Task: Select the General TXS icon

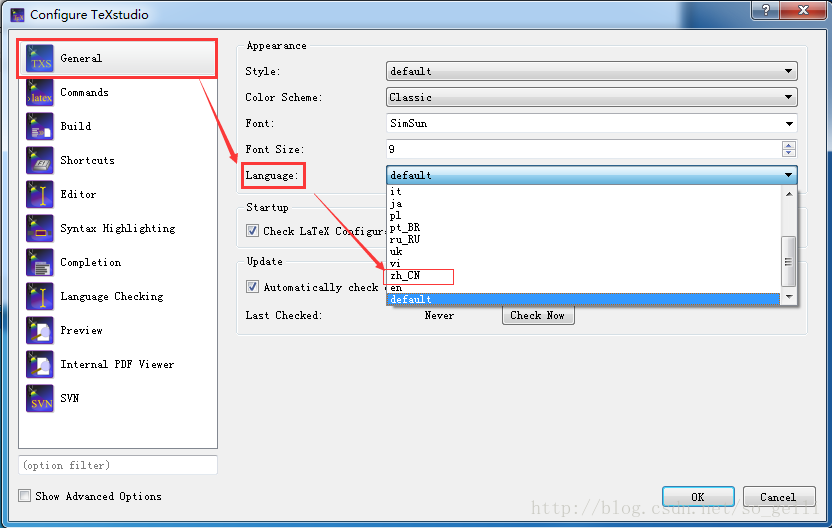Action: (40, 58)
